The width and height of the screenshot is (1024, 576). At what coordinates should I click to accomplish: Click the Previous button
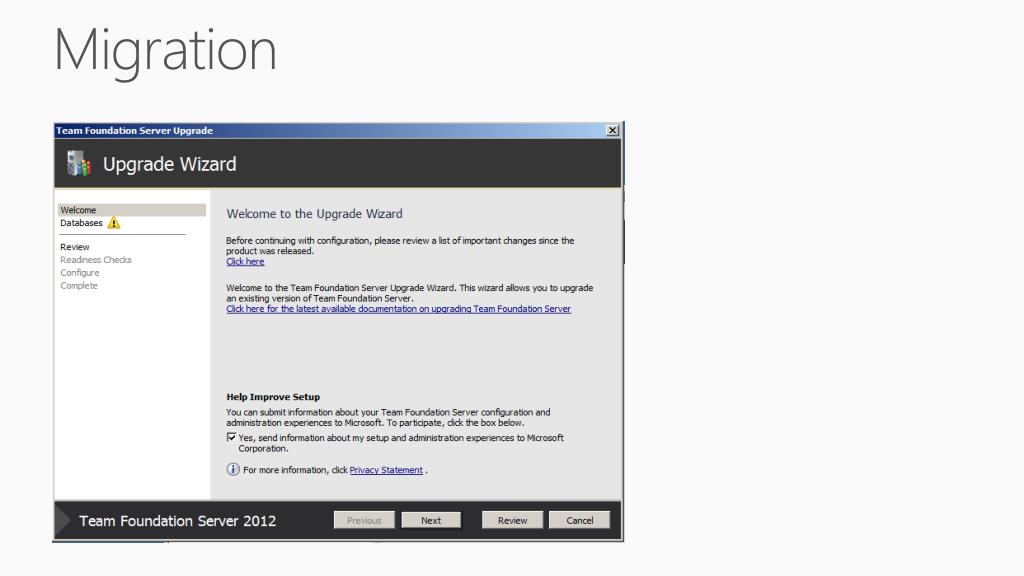point(364,520)
